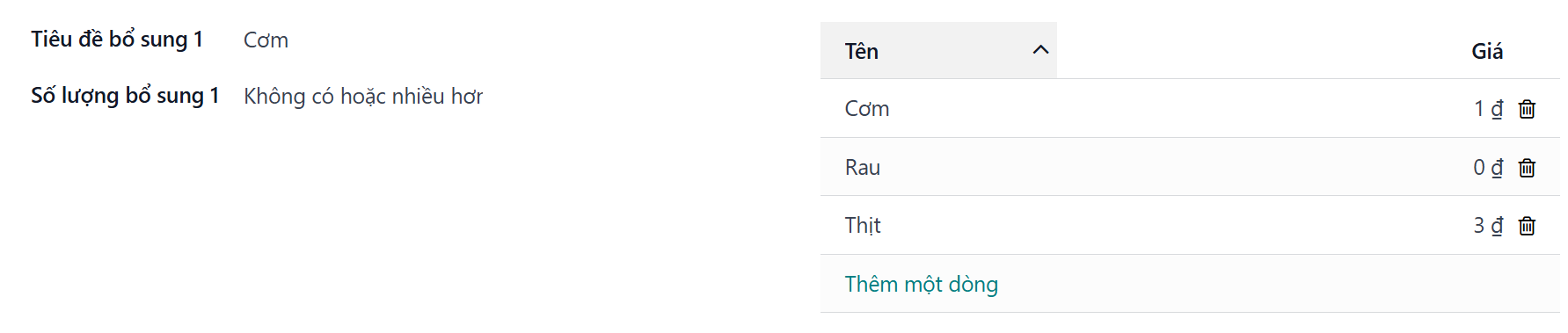This screenshot has width=1568, height=333.
Task: Toggle sort arrow in Tên header
Action: 1040,50
